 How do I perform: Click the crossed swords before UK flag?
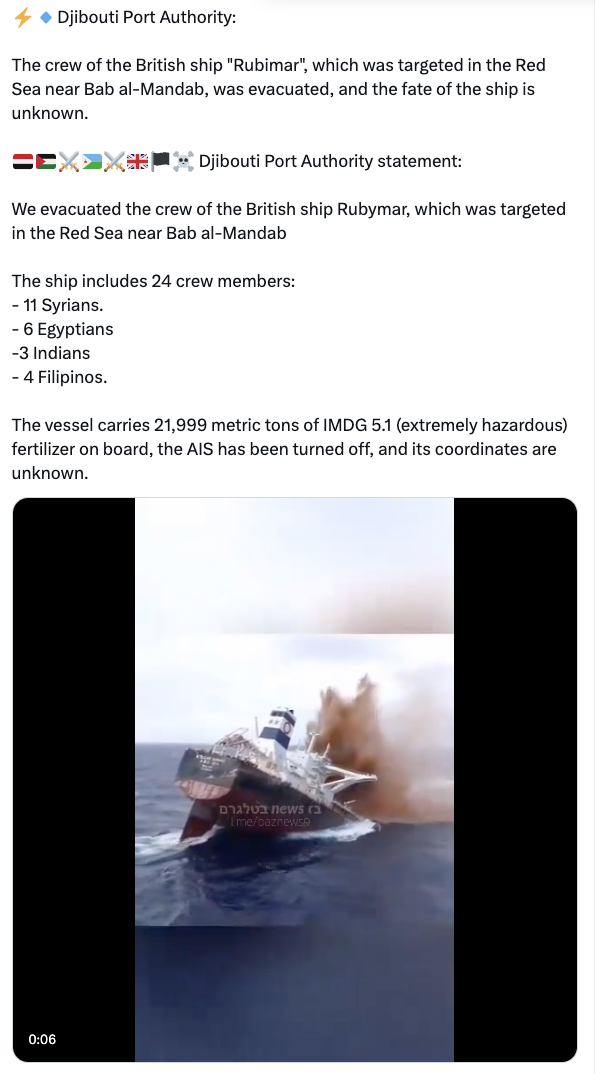point(114,162)
